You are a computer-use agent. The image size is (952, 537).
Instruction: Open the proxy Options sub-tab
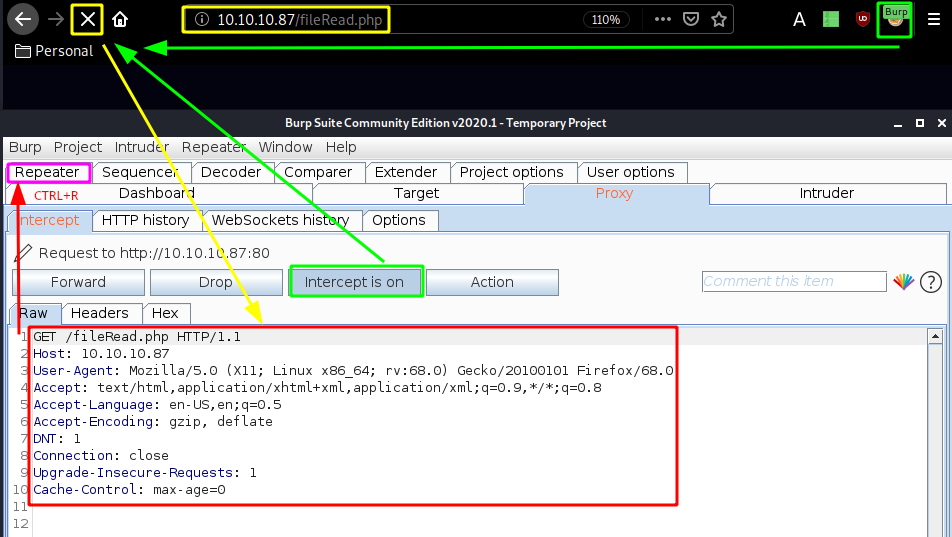399,221
